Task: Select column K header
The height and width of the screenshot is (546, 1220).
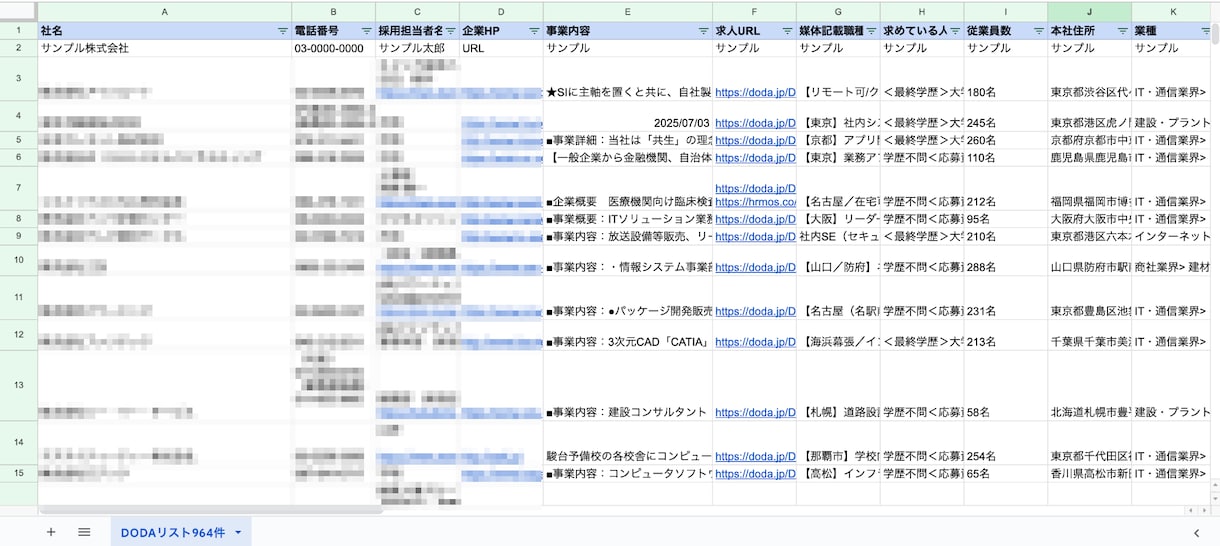Action: pos(1173,11)
